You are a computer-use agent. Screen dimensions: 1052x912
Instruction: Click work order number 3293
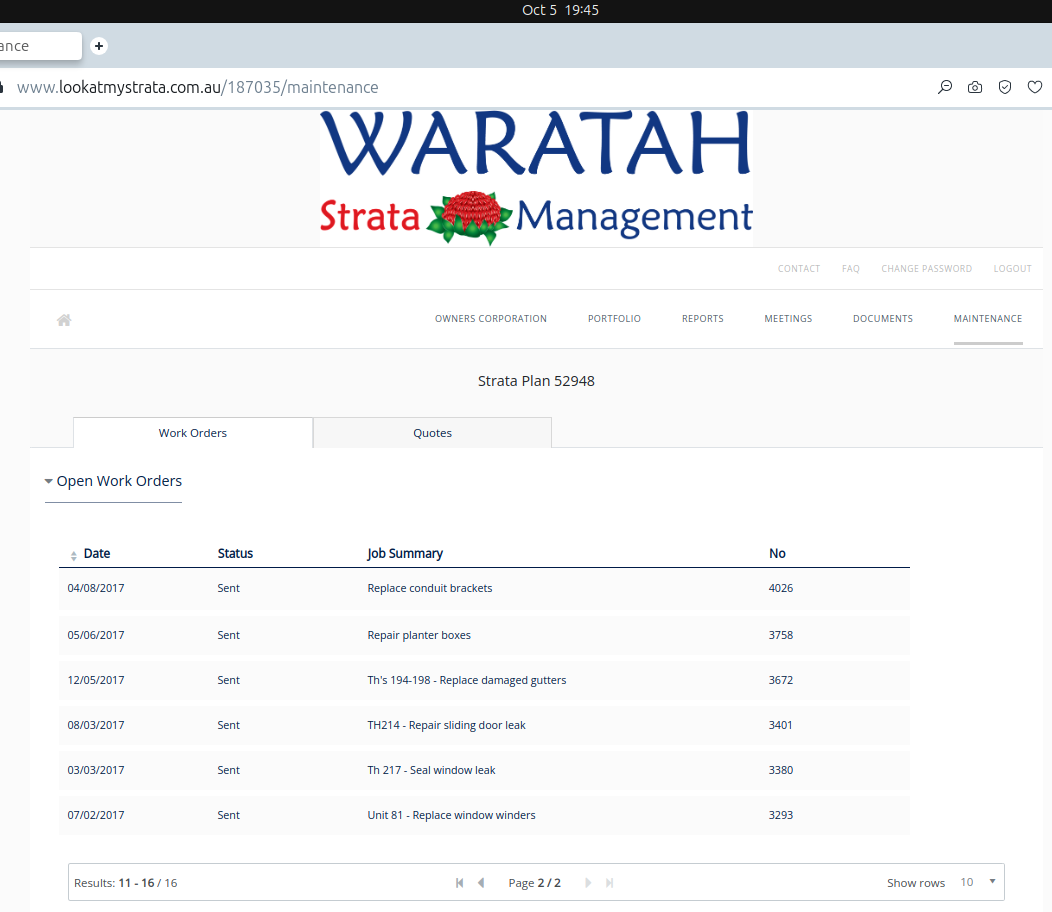[781, 815]
